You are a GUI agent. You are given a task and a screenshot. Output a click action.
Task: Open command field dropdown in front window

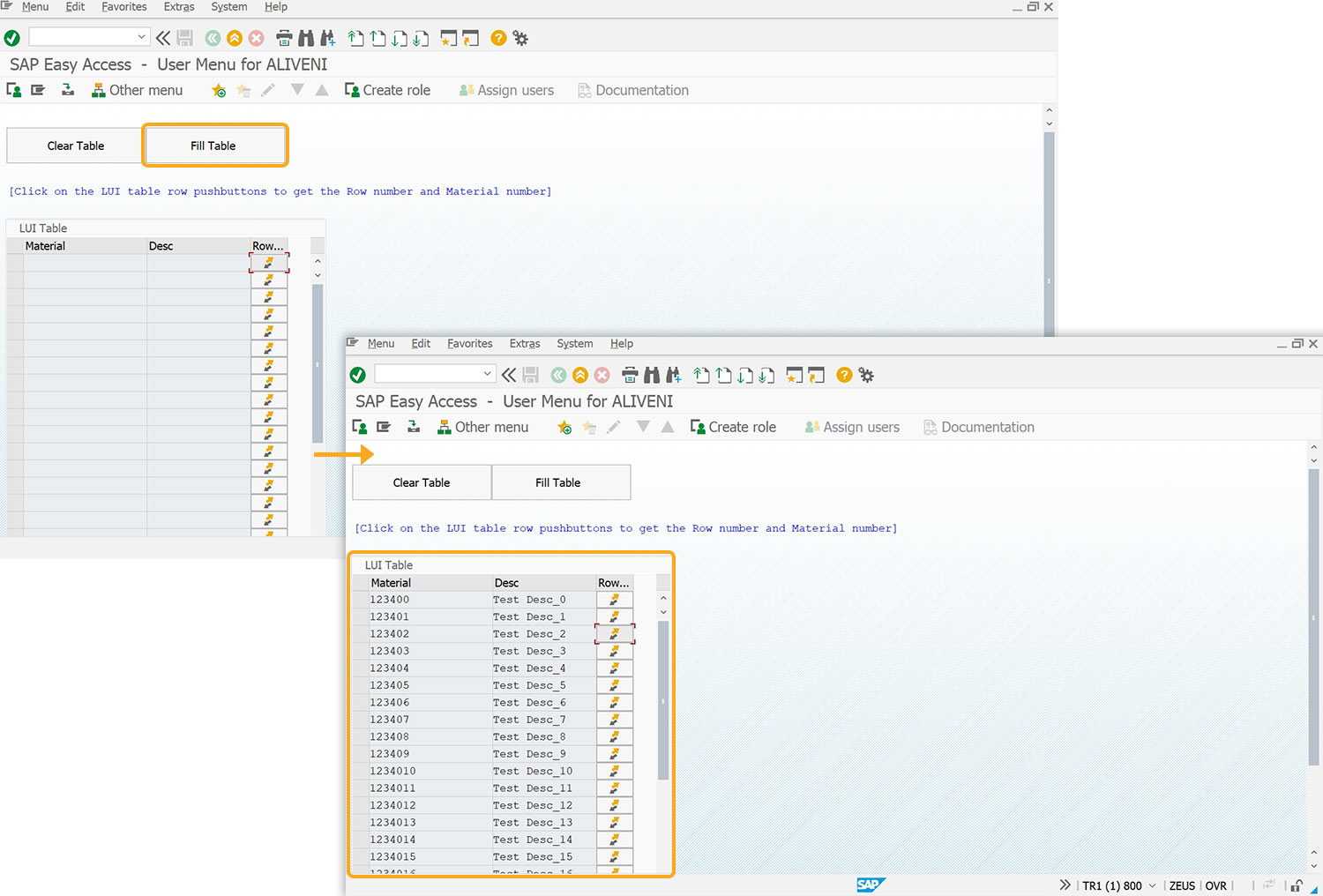click(487, 374)
